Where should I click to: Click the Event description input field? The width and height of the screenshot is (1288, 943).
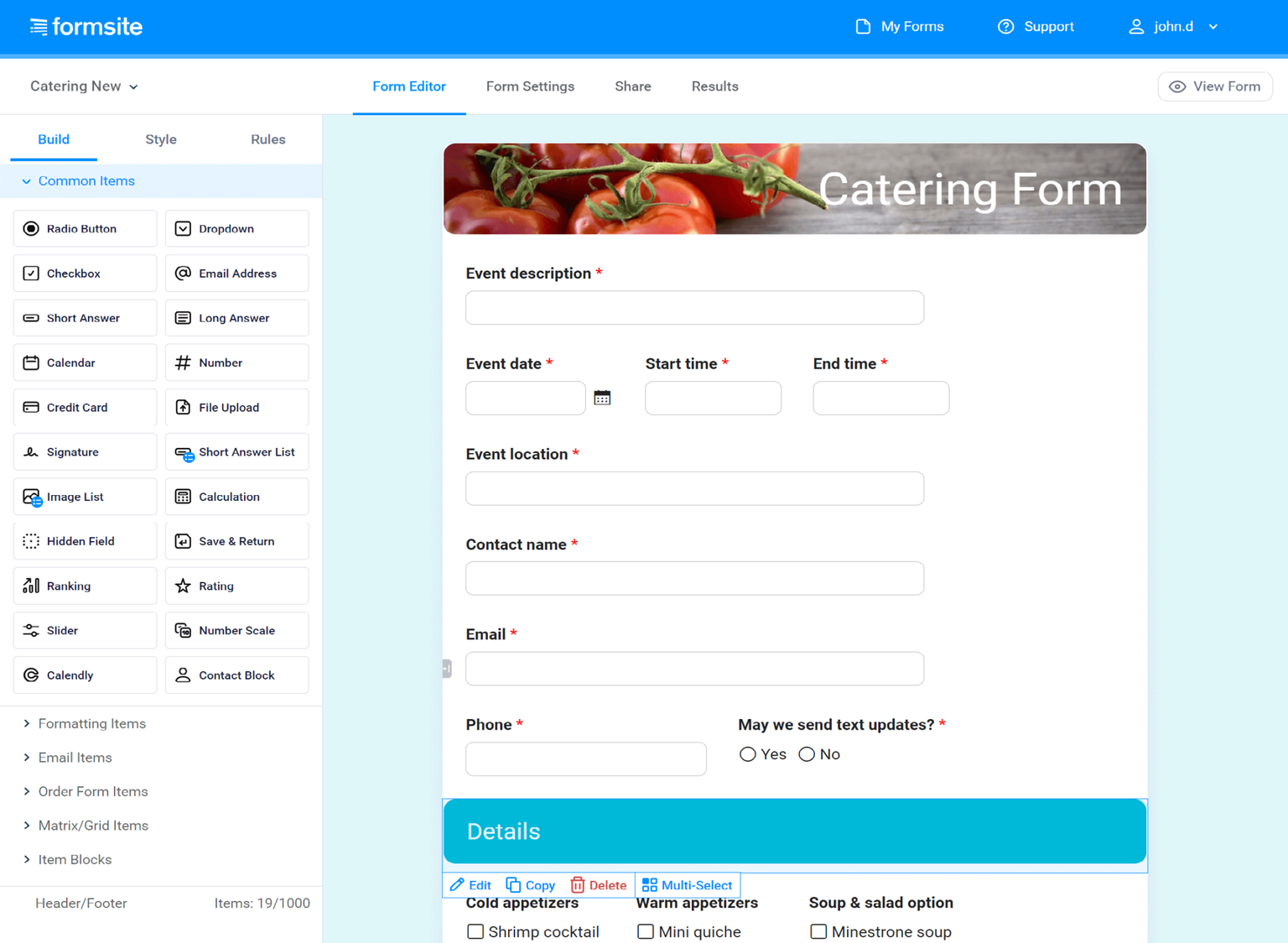click(694, 308)
